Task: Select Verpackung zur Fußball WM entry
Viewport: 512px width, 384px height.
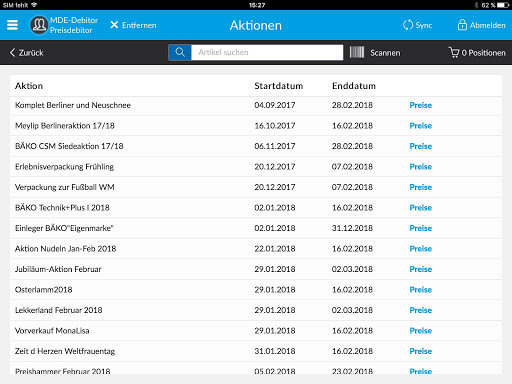Action: (x=65, y=187)
